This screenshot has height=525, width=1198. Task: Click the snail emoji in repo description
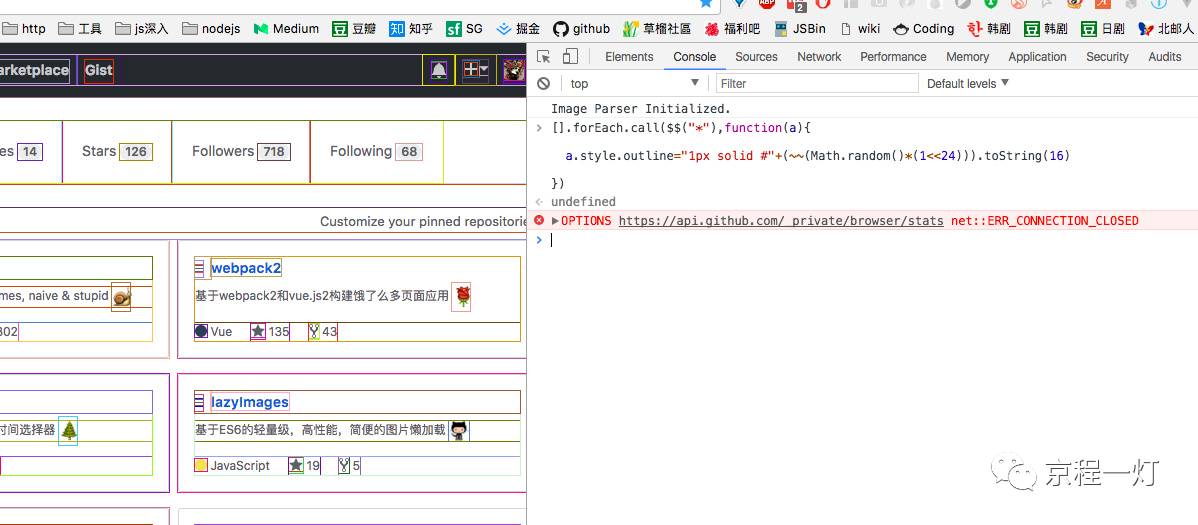point(121,297)
